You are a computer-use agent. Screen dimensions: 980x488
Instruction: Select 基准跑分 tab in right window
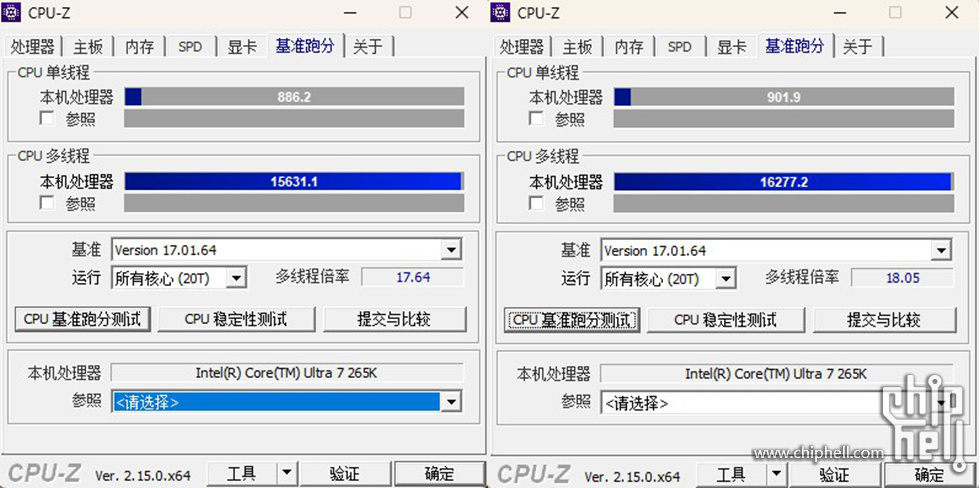[x=795, y=46]
